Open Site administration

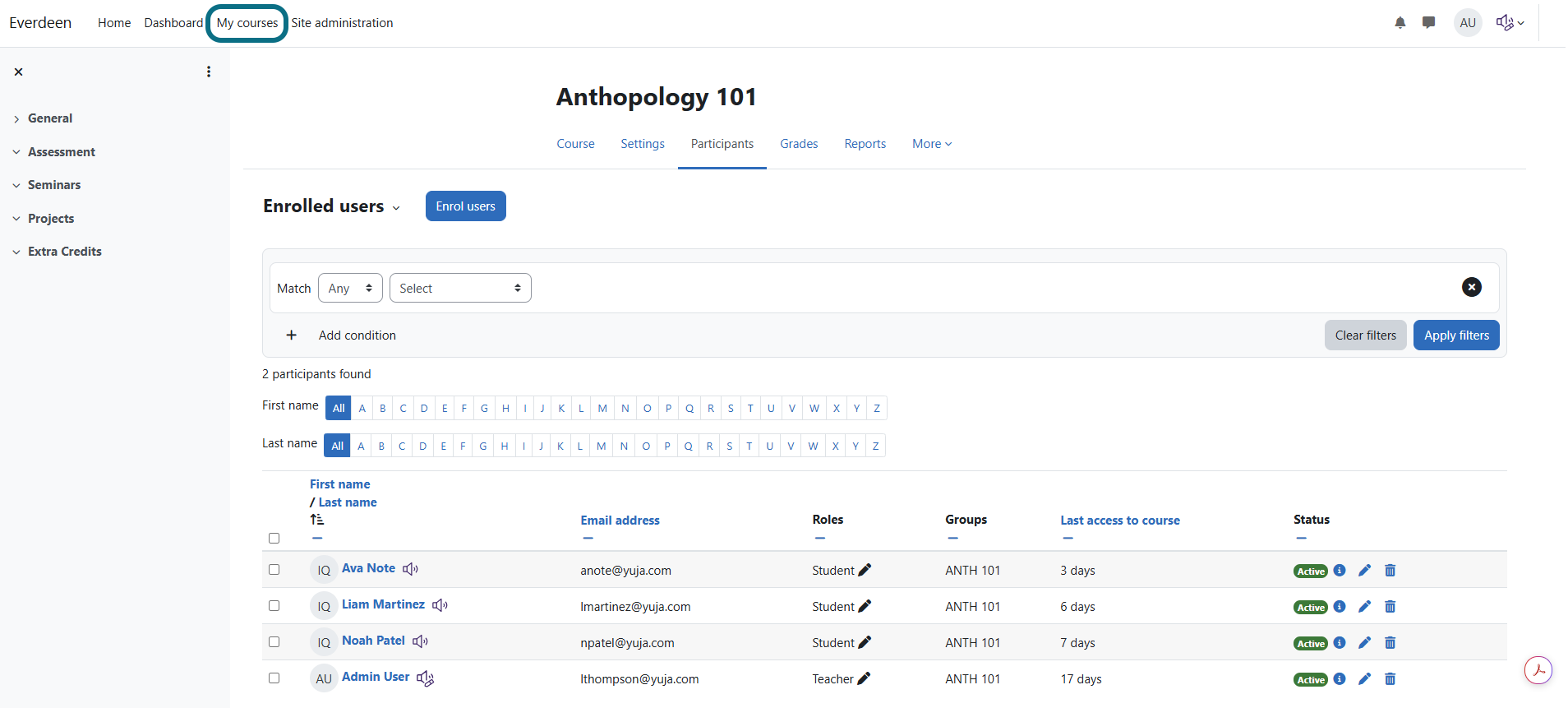point(342,23)
